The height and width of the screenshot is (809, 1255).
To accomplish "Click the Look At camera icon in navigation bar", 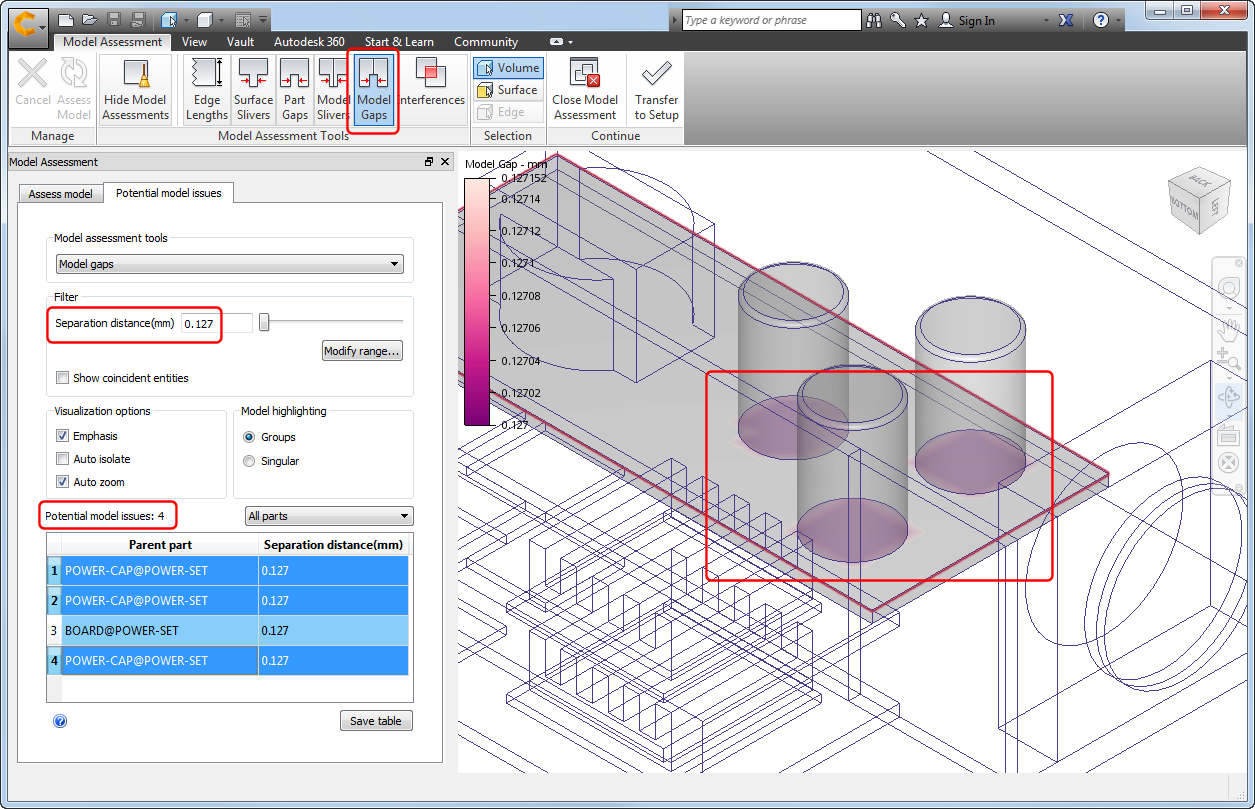I will point(1228,435).
